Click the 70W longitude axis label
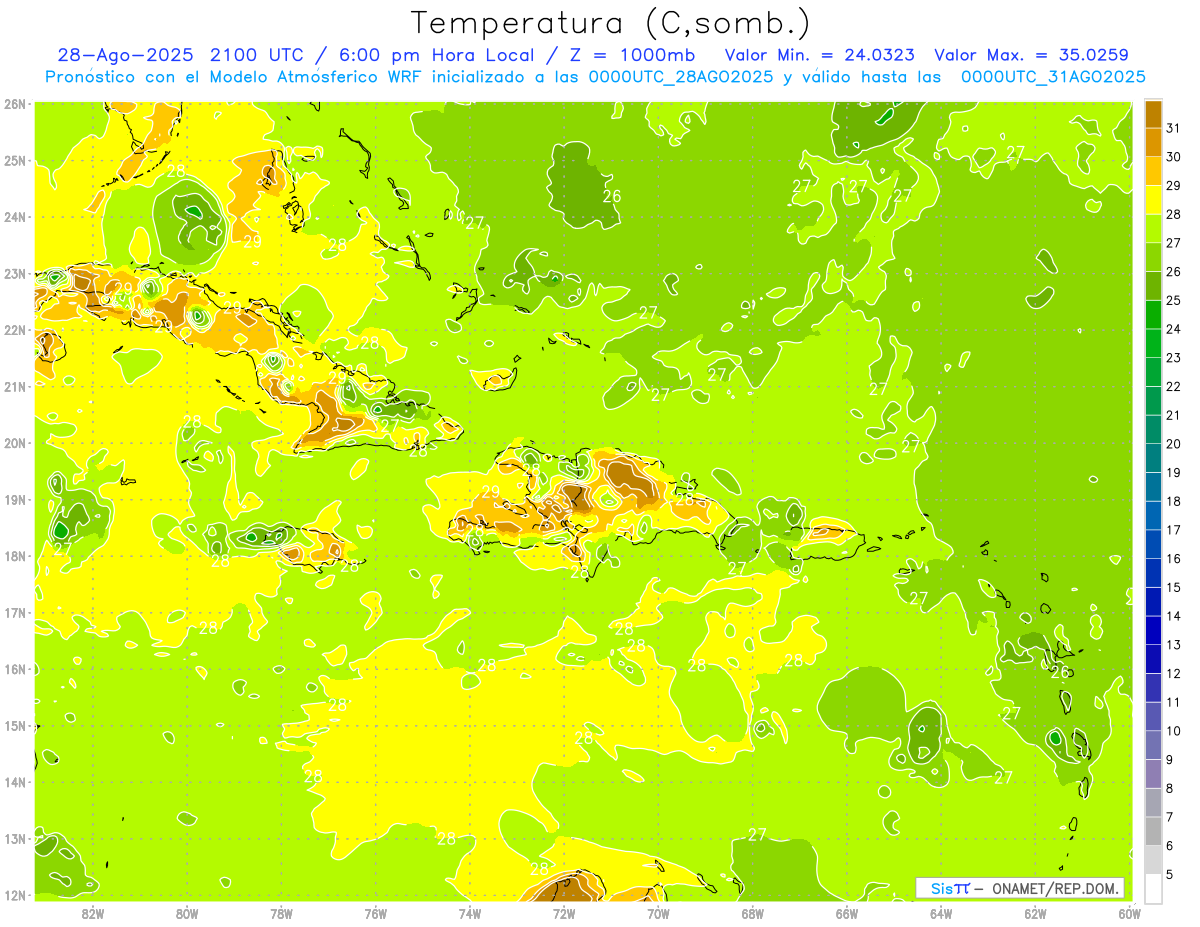The width and height of the screenshot is (1200, 927). click(658, 913)
